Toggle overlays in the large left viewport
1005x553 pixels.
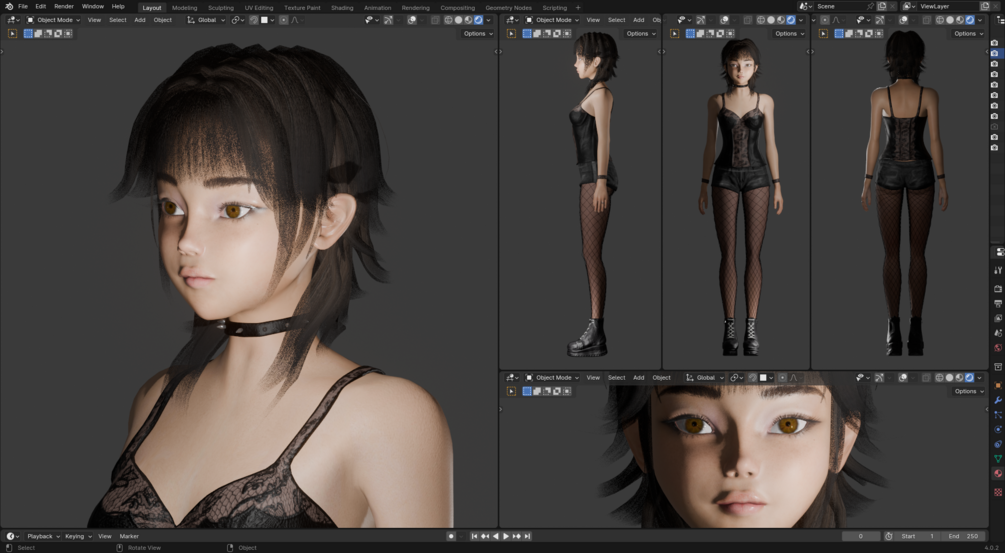click(412, 20)
